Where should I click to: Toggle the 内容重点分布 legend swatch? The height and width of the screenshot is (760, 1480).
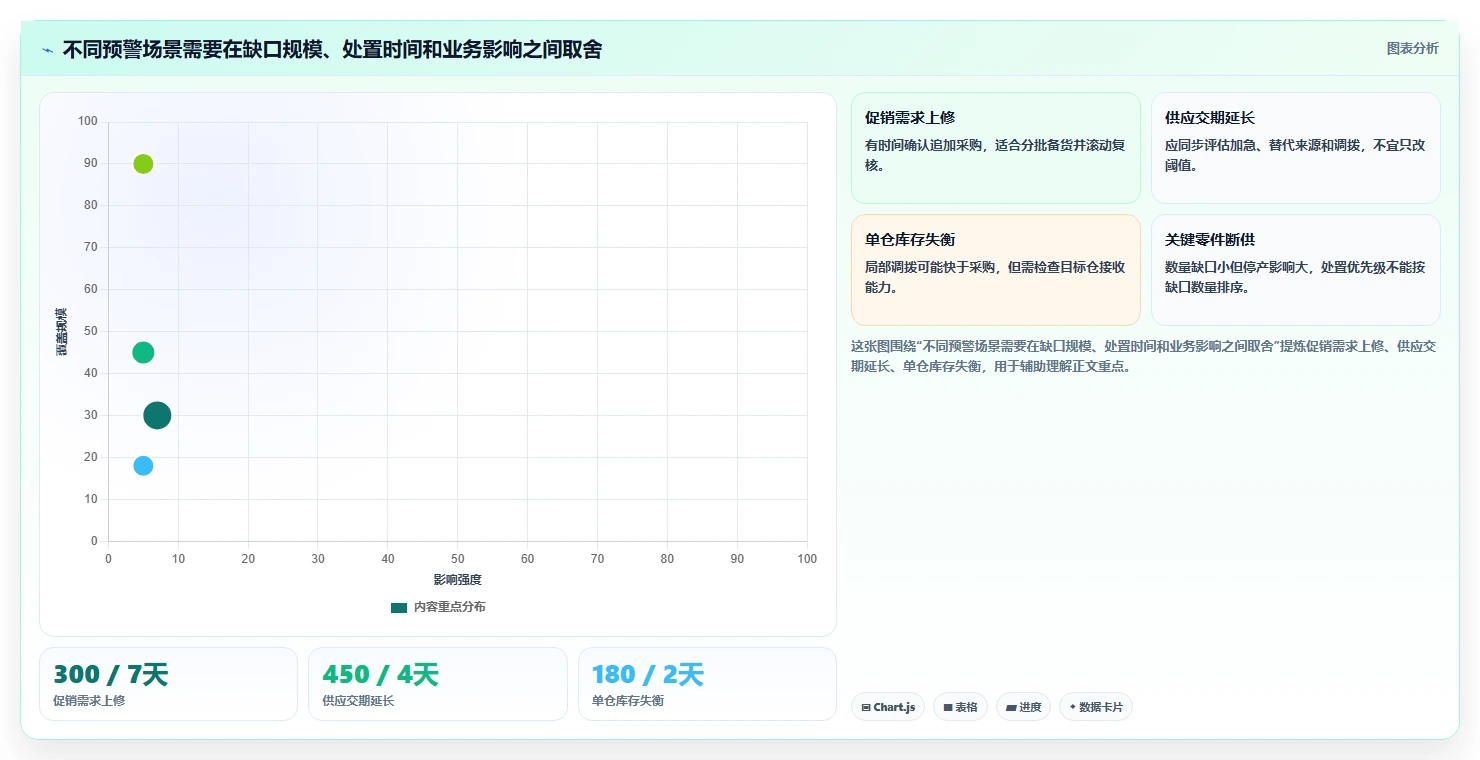point(399,607)
